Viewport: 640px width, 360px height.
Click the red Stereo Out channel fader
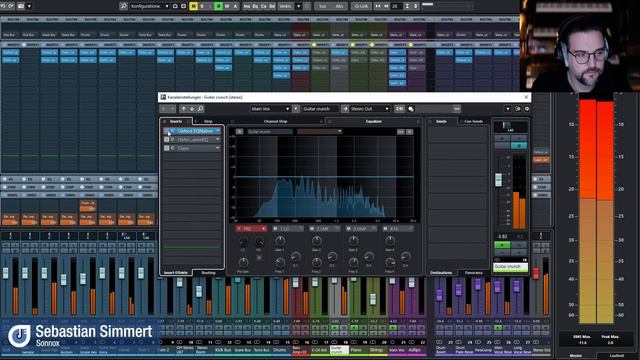point(536,273)
